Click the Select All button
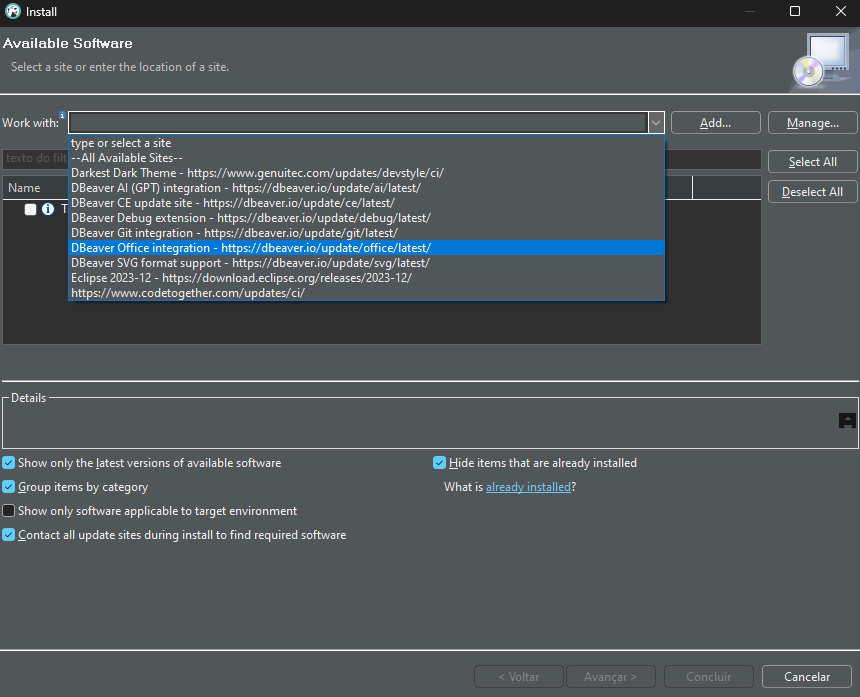860x697 pixels. (x=812, y=162)
